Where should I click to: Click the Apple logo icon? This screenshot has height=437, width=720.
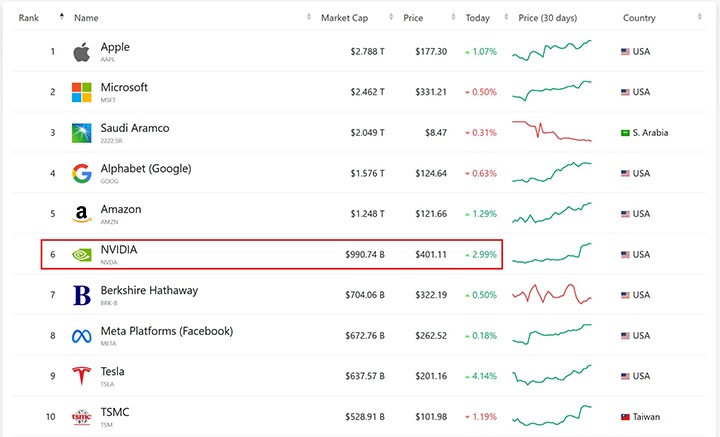(81, 52)
